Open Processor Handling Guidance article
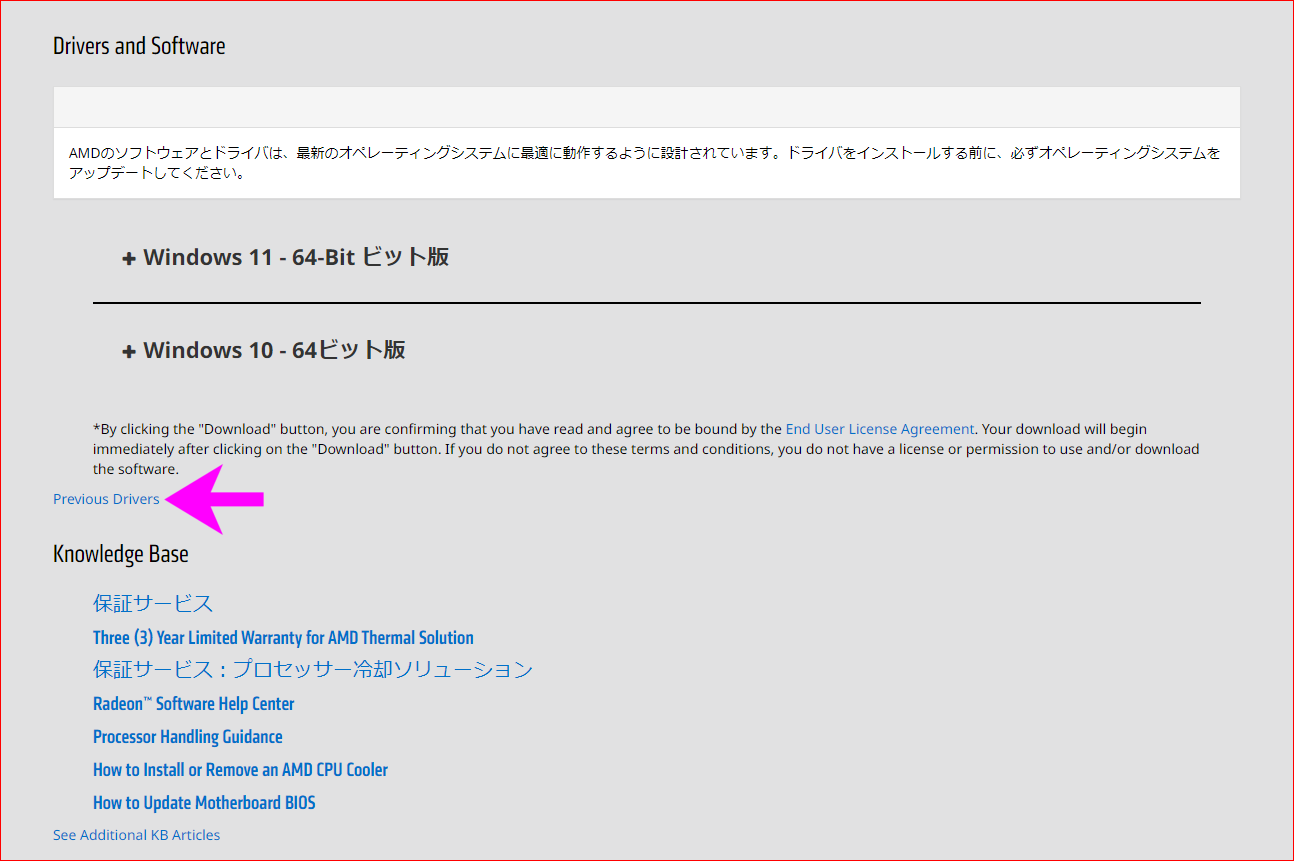This screenshot has height=861, width=1294. (x=188, y=737)
